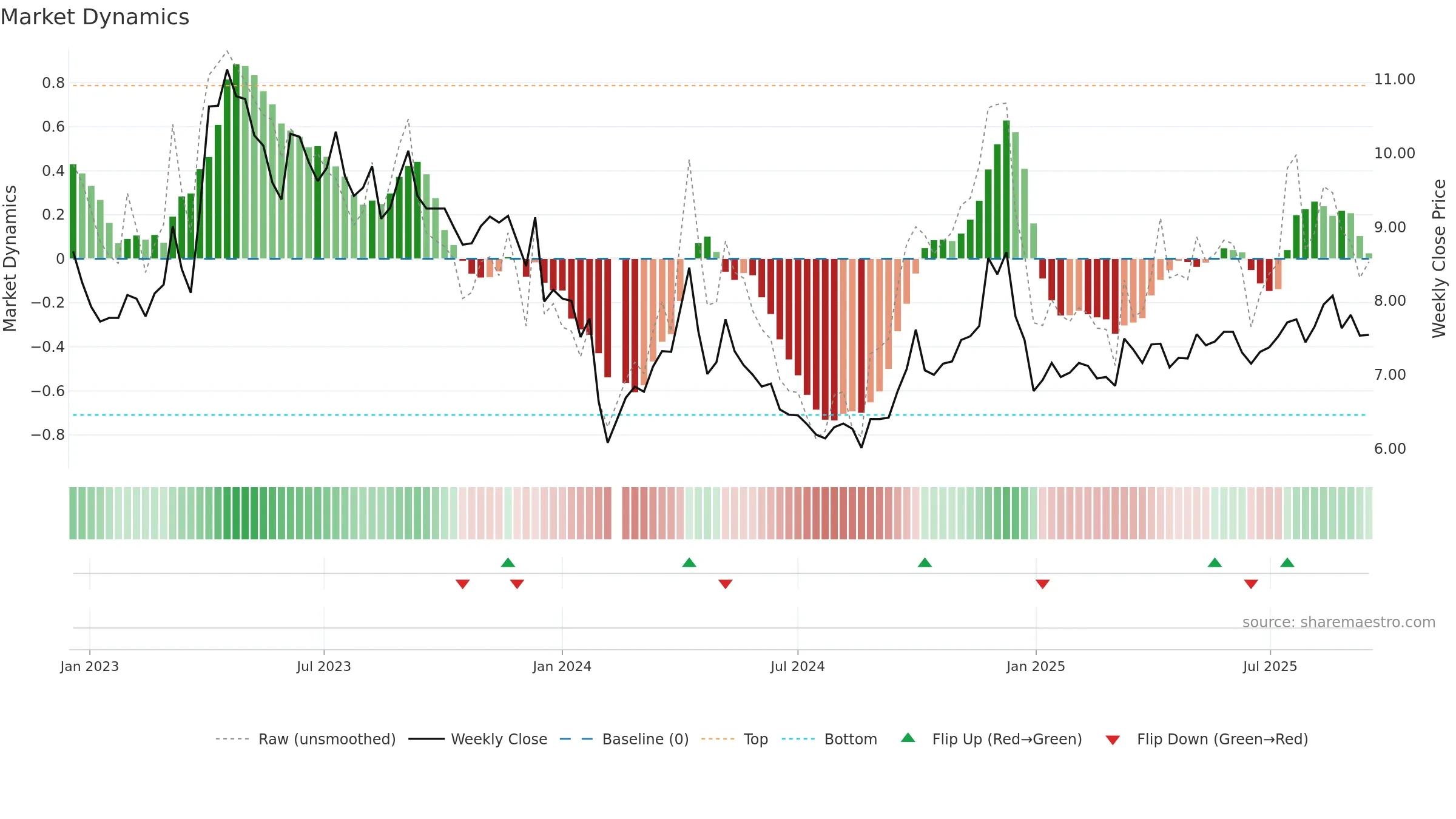The width and height of the screenshot is (1456, 819).
Task: Click the first red flip-down marker, in late 2023
Action: pos(463,584)
